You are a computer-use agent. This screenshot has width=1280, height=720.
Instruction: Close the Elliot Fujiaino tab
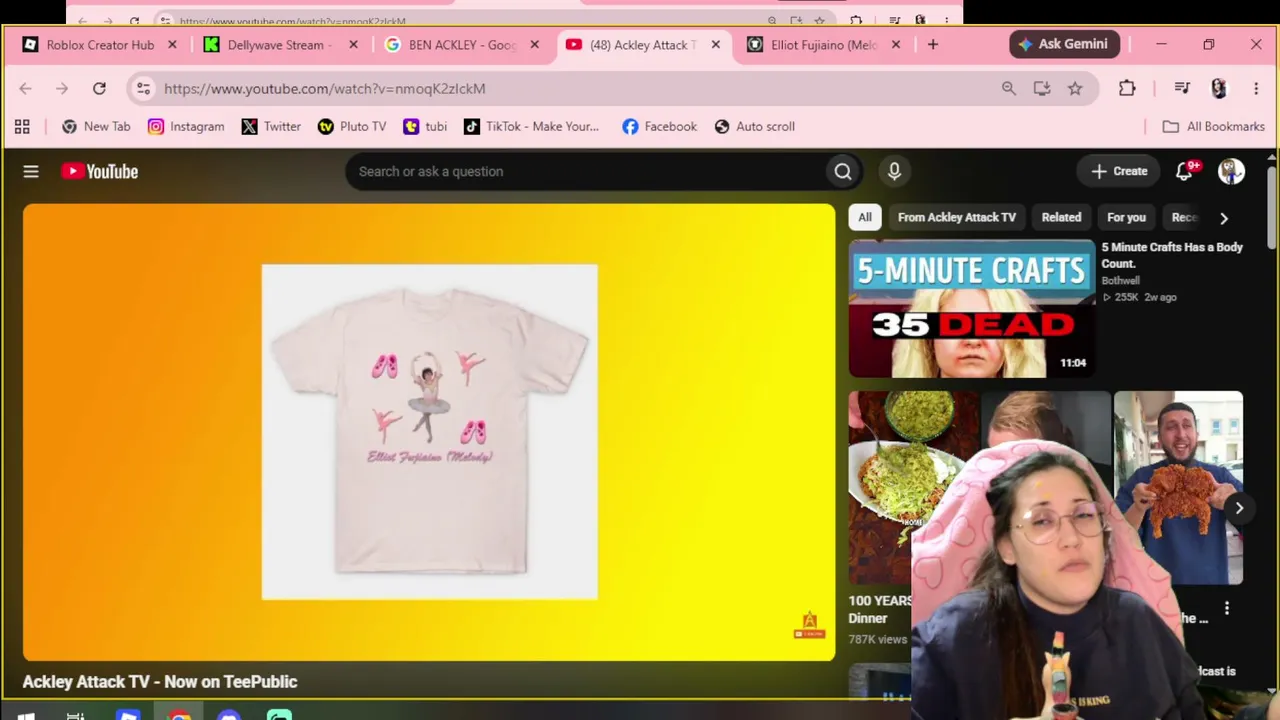click(896, 45)
